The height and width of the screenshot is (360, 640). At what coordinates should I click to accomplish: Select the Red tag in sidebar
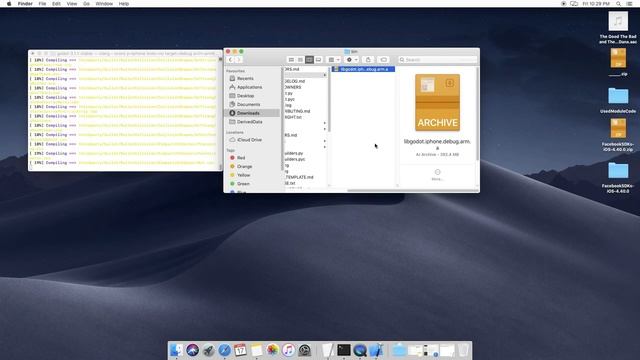(241, 158)
